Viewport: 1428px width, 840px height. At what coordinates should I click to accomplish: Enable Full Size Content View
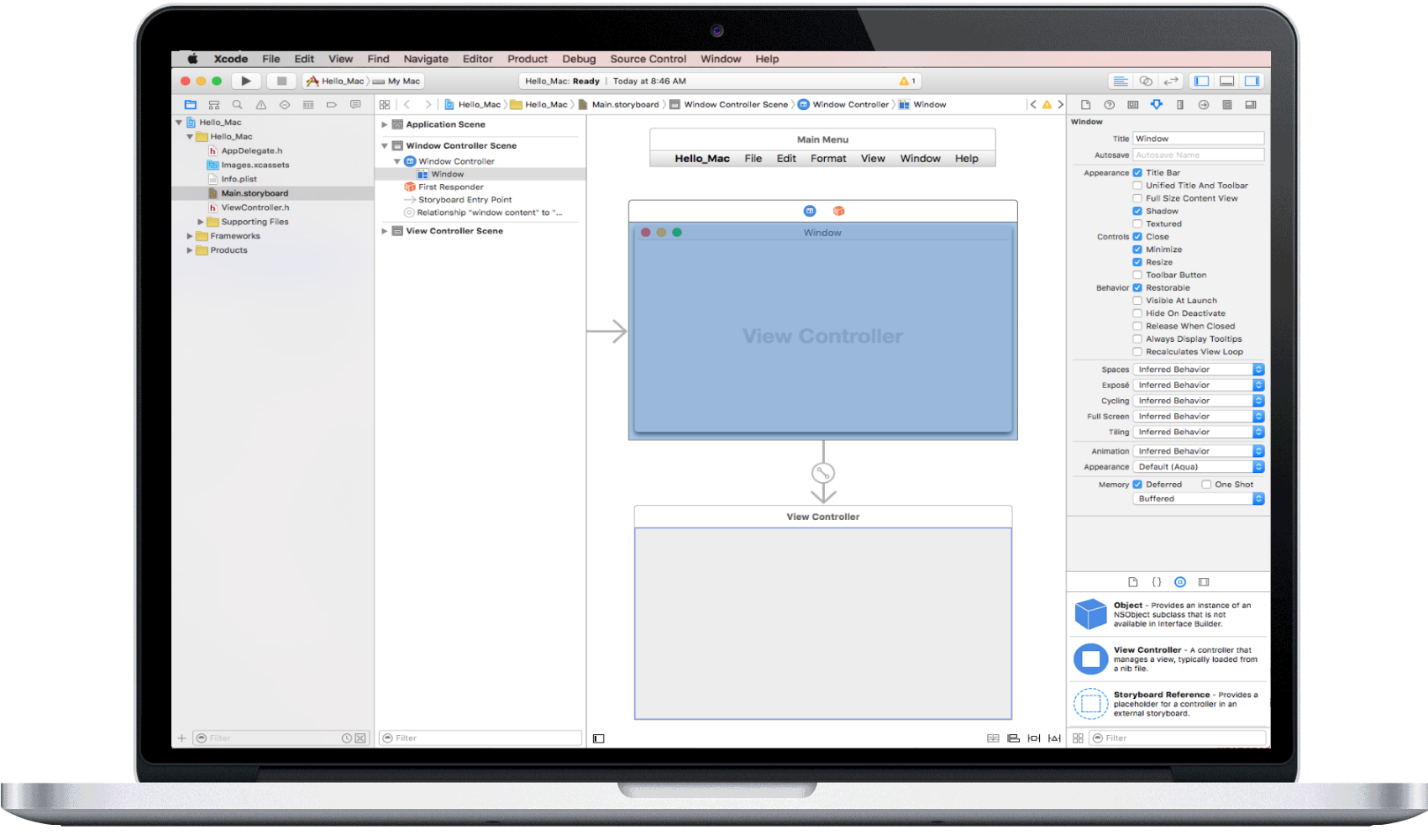[x=1137, y=198]
